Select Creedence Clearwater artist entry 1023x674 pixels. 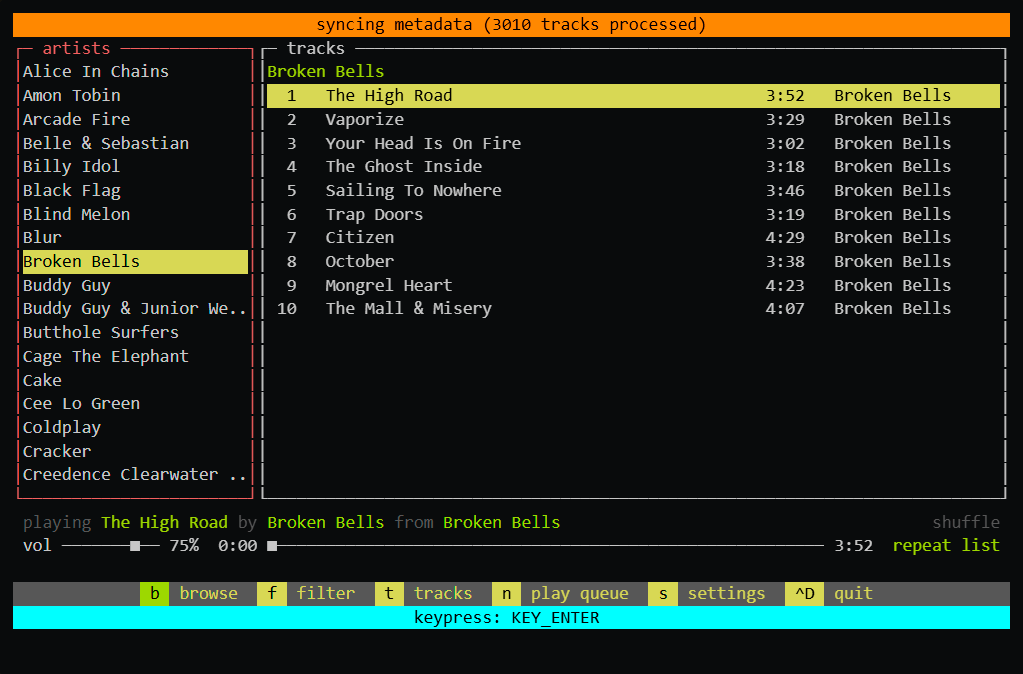pyautogui.click(x=135, y=475)
